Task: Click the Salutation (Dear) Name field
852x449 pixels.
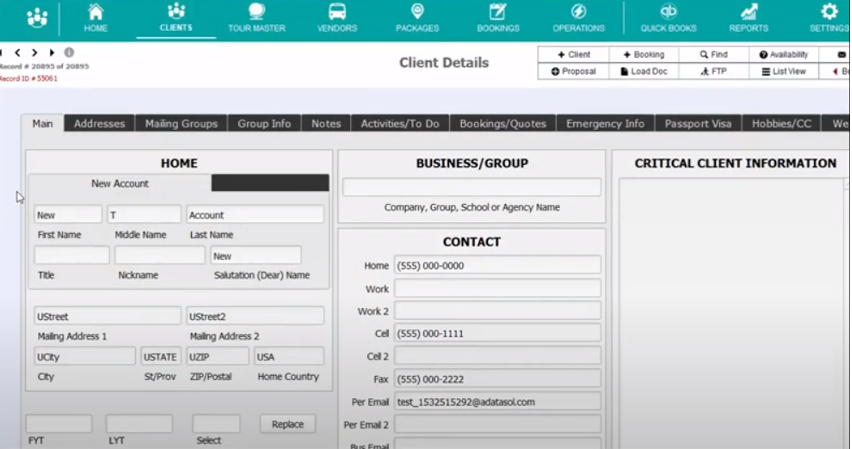Action: (256, 255)
